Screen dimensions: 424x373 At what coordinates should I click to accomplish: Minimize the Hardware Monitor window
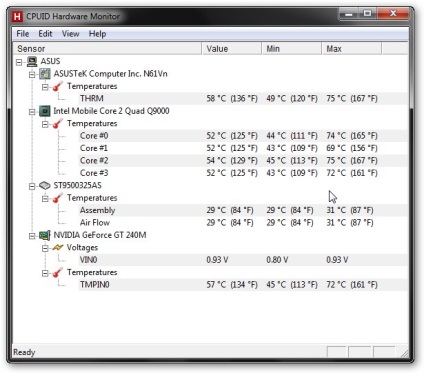tap(349, 14)
